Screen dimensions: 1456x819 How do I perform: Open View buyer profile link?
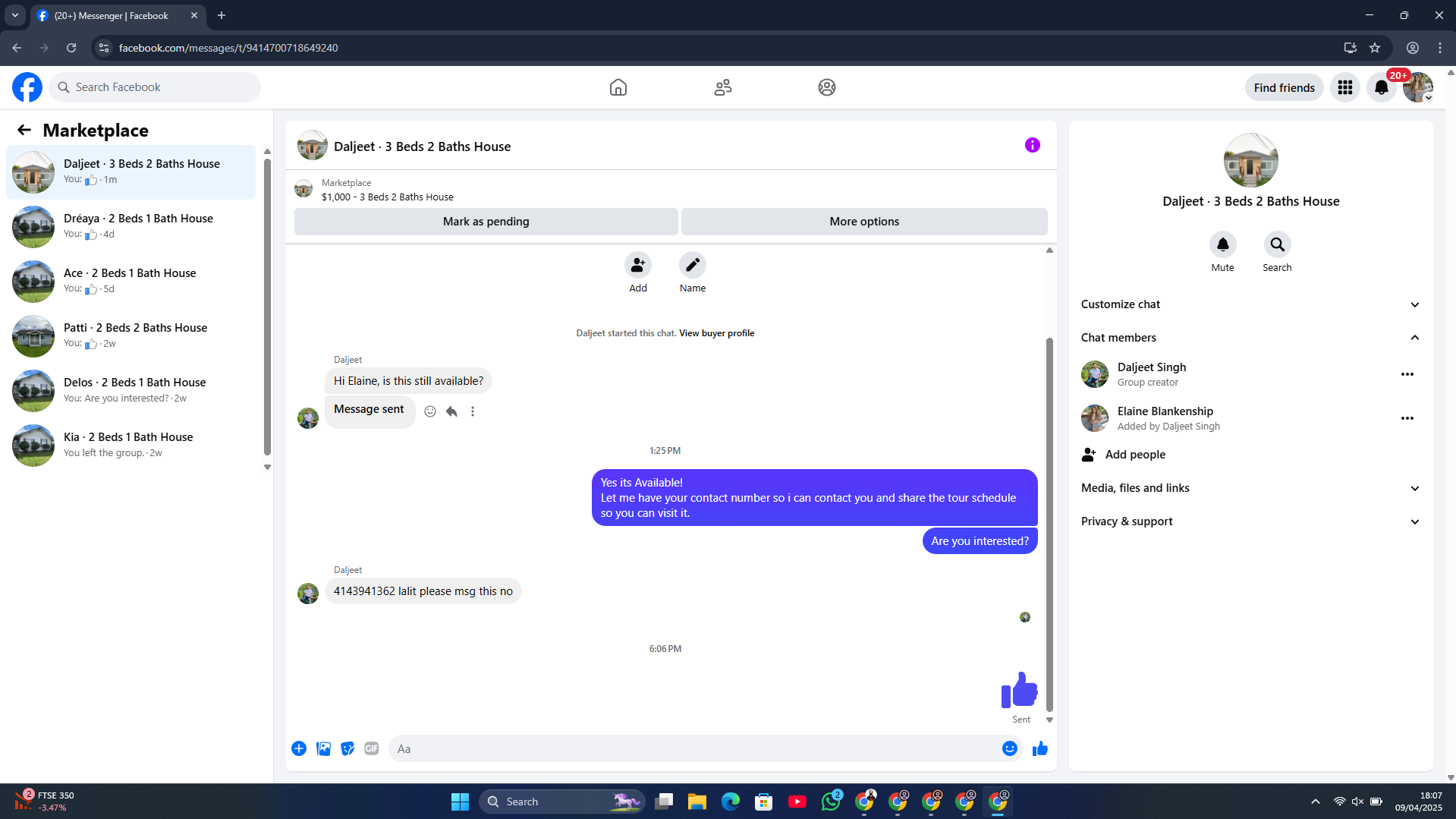(716, 333)
